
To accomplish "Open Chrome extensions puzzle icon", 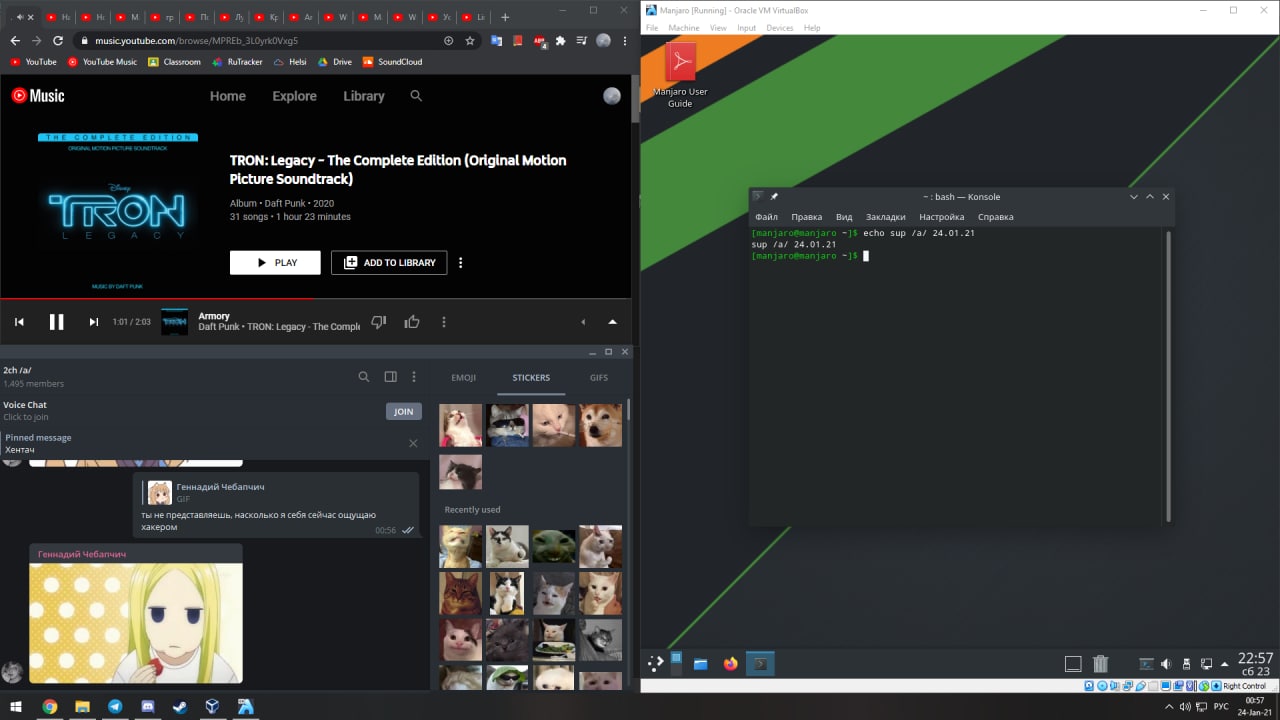I will pyautogui.click(x=560, y=41).
